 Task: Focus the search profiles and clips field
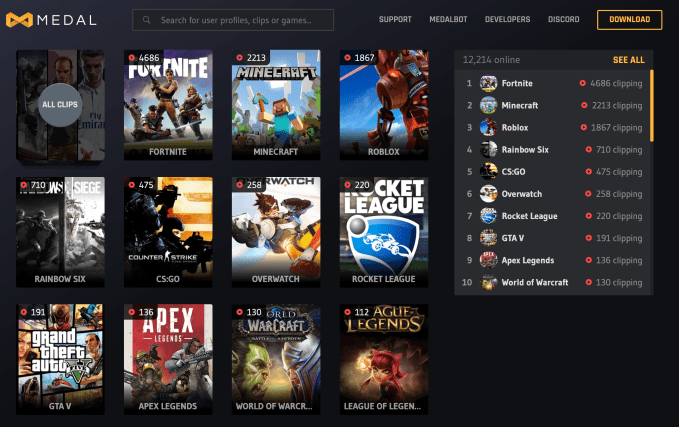pos(233,20)
